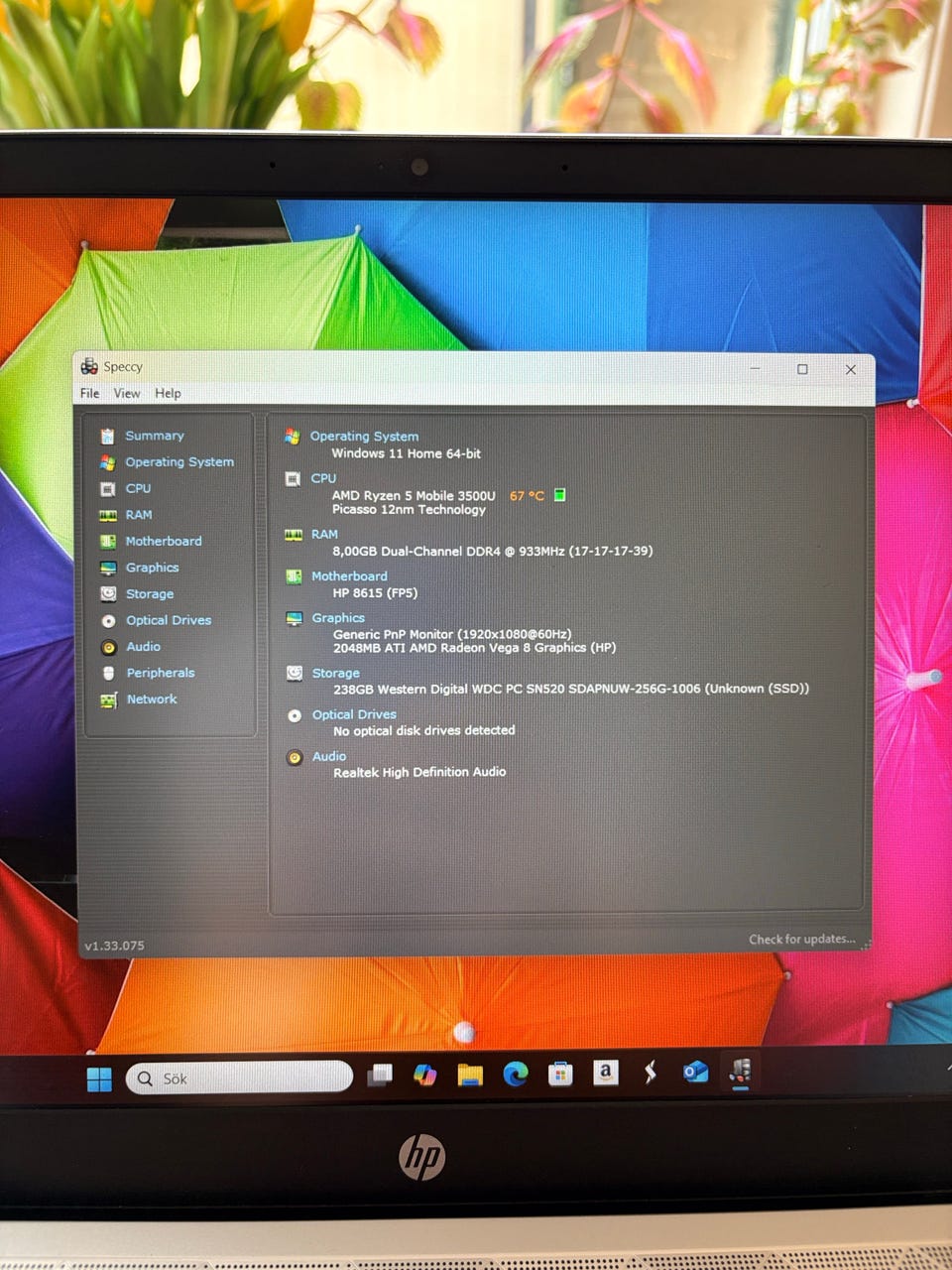
Task: Click the RAM module icon in the sidebar
Action: pyautogui.click(x=107, y=515)
